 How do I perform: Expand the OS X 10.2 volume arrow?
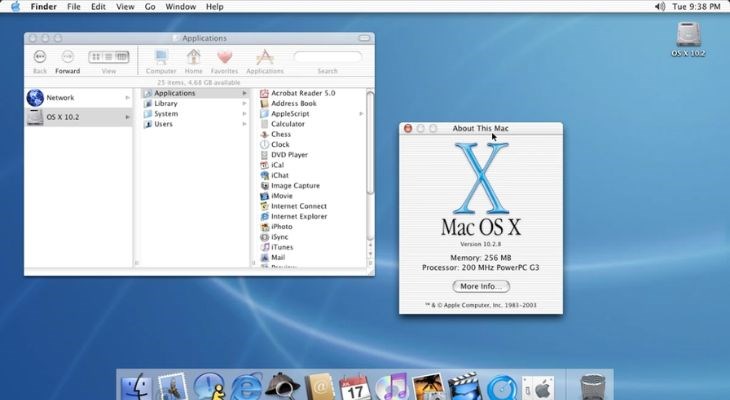tap(127, 117)
